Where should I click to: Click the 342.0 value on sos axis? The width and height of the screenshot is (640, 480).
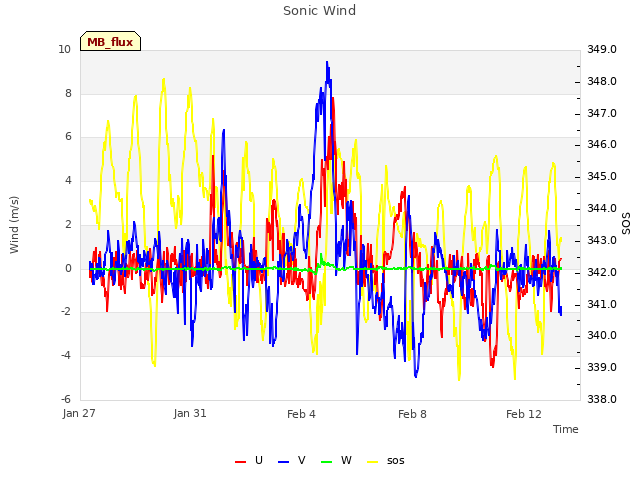(x=602, y=272)
